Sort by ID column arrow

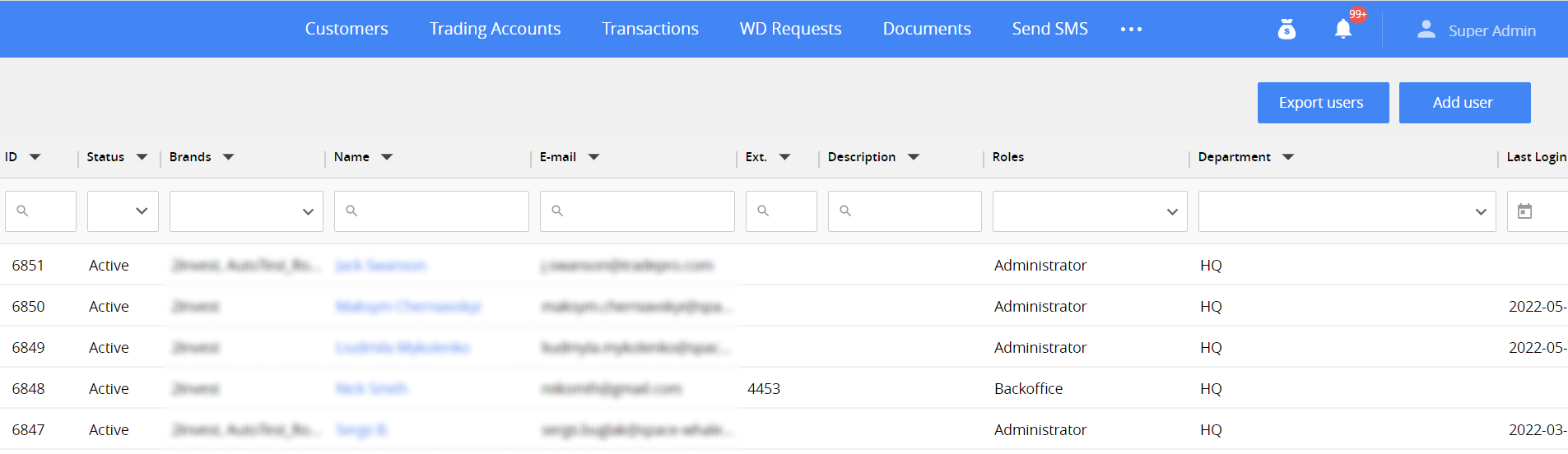tap(35, 157)
